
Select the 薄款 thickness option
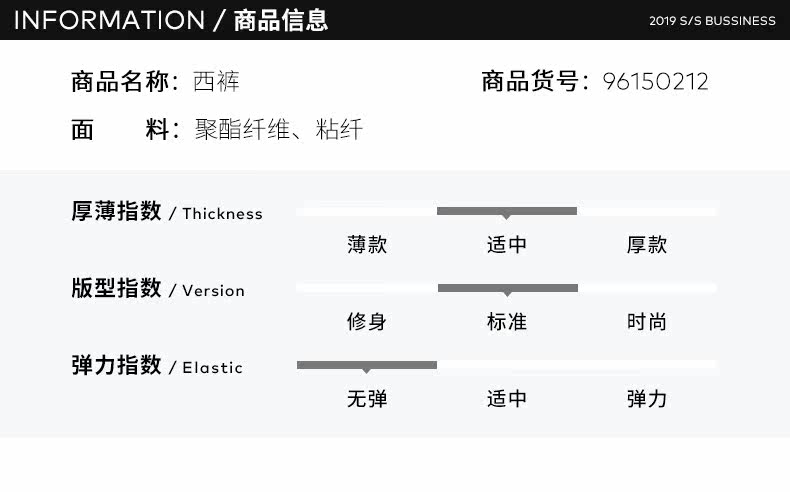[366, 245]
